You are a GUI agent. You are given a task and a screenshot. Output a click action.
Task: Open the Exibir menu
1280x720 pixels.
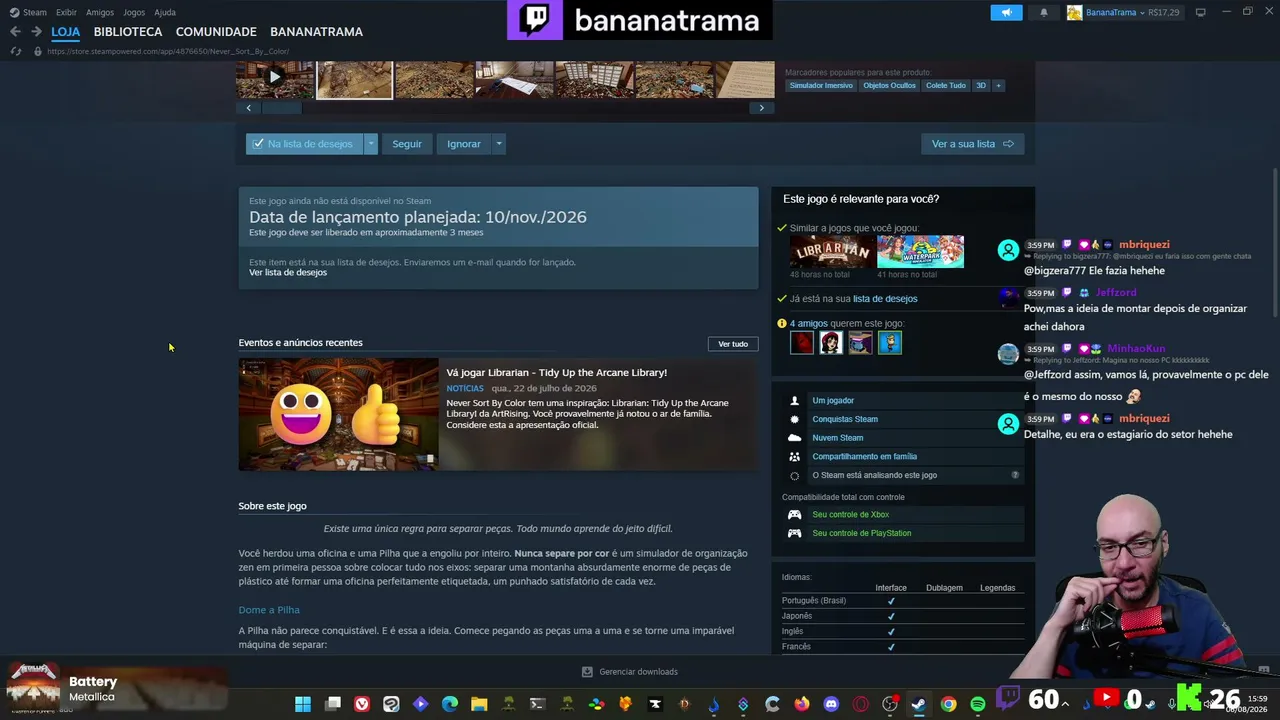(x=66, y=12)
